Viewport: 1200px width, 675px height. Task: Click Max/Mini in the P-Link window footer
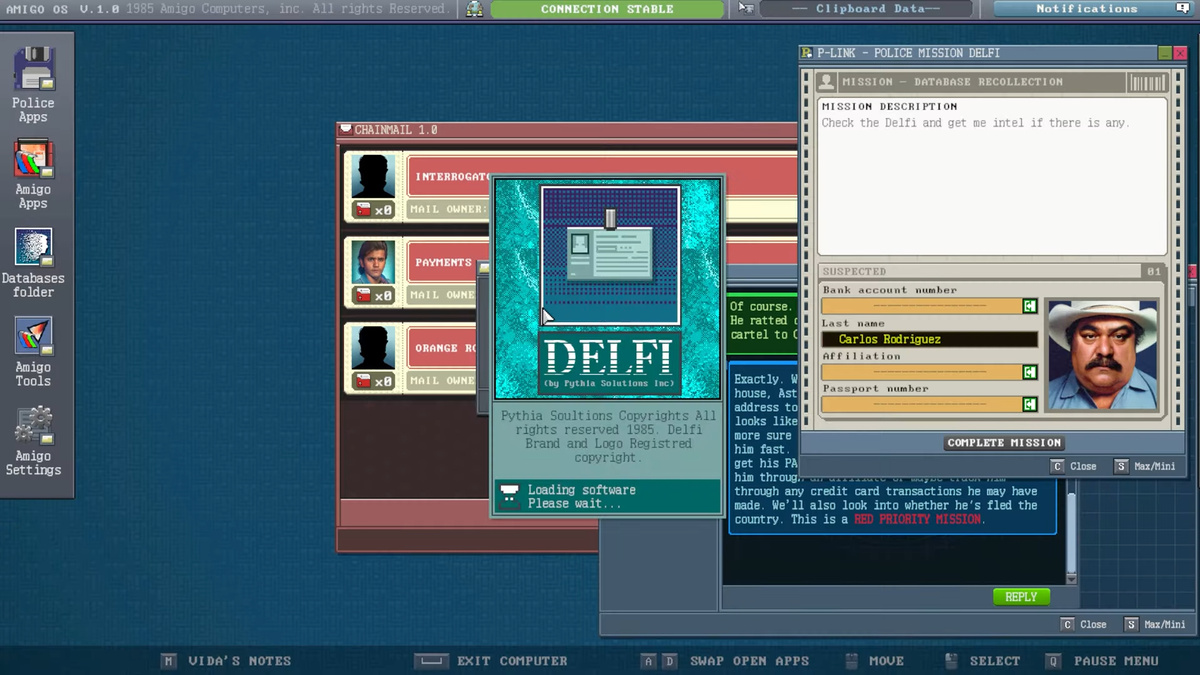pos(1145,466)
